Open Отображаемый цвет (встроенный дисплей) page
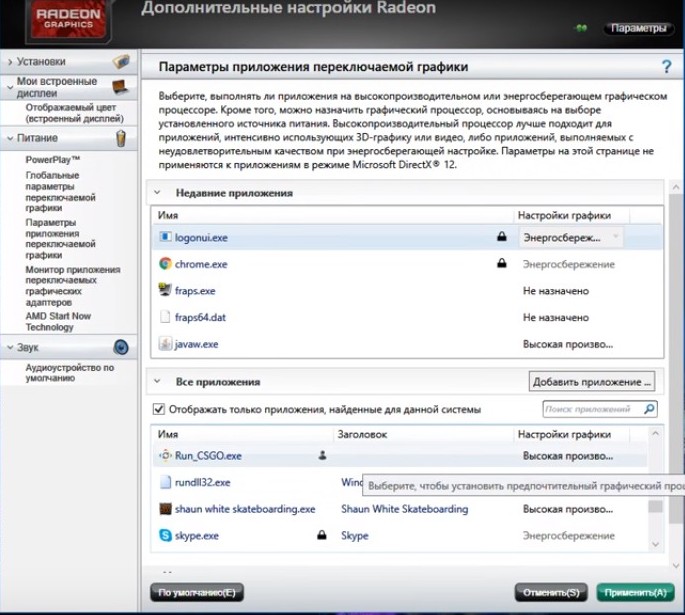 coord(74,113)
